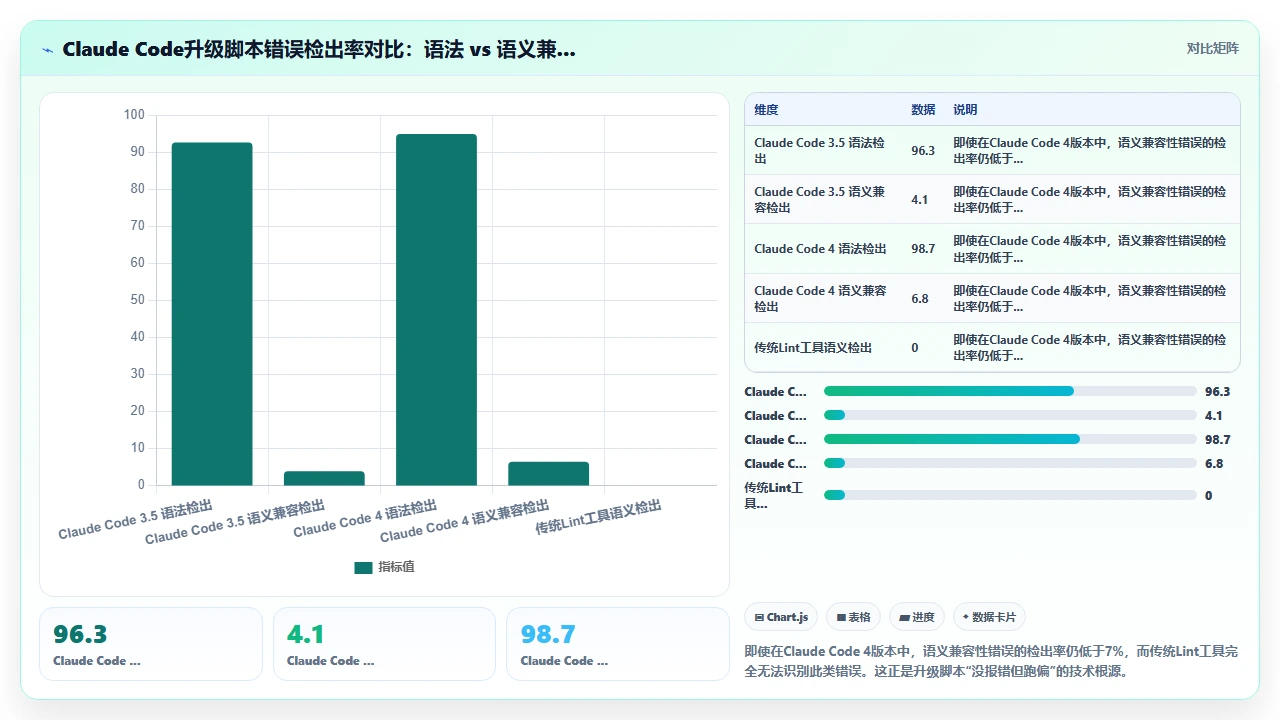
Task: Click the 数据 column header
Action: click(x=923, y=109)
